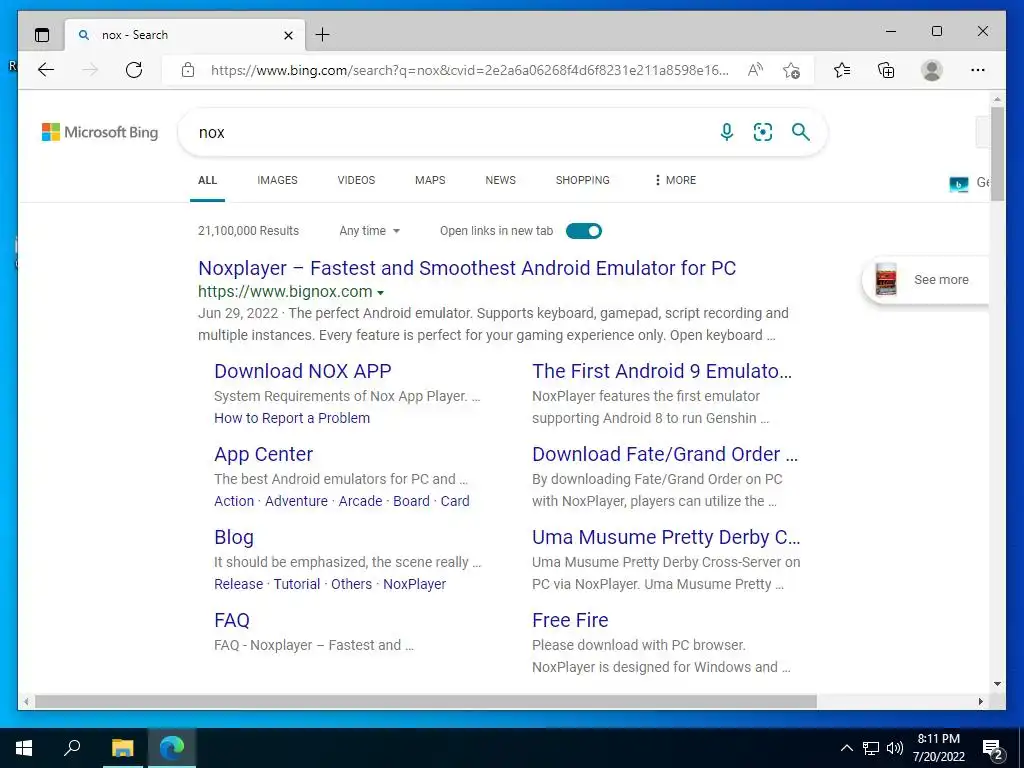Click the horizontal scrollbar right arrow
This screenshot has height=768, width=1024.
point(980,701)
